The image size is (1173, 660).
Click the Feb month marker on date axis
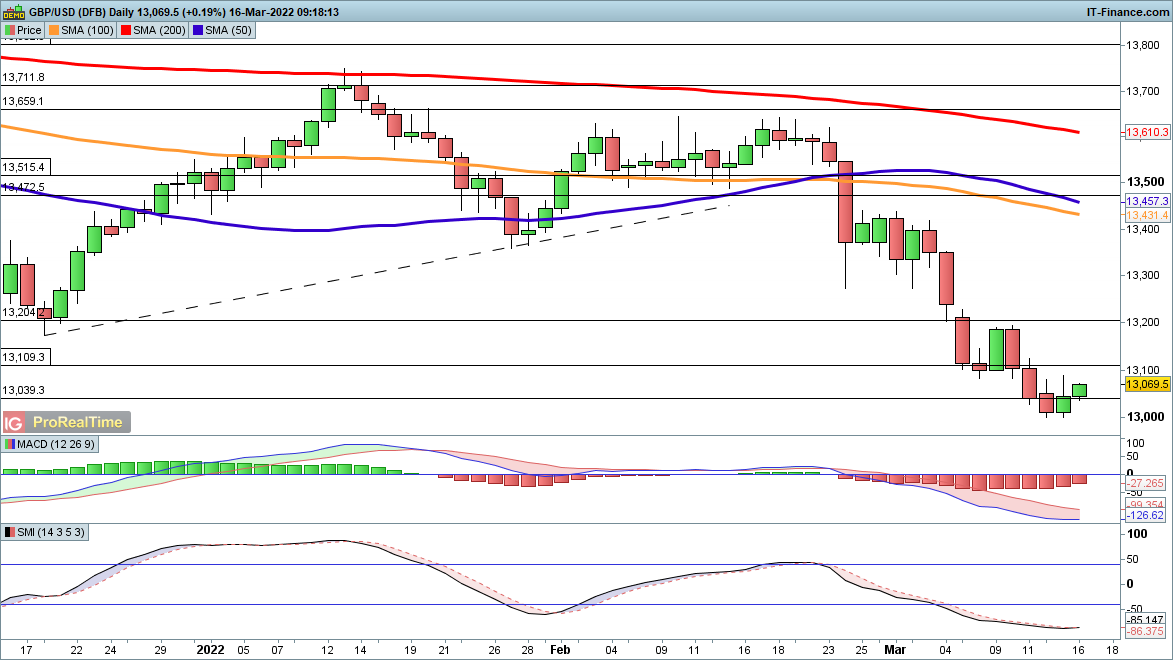[x=560, y=650]
